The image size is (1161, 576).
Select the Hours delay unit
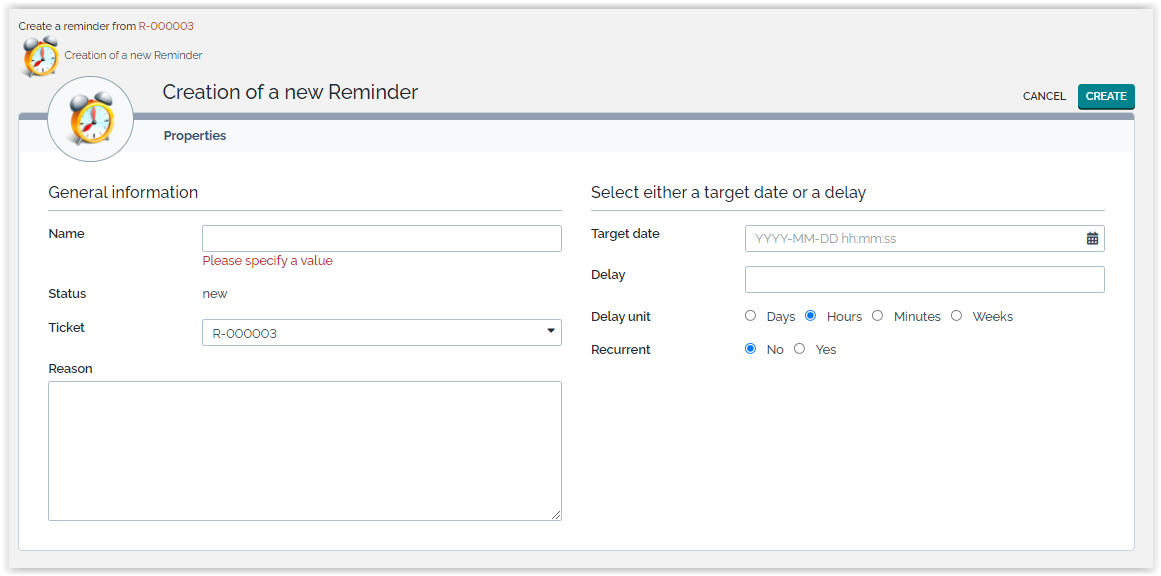tap(811, 316)
